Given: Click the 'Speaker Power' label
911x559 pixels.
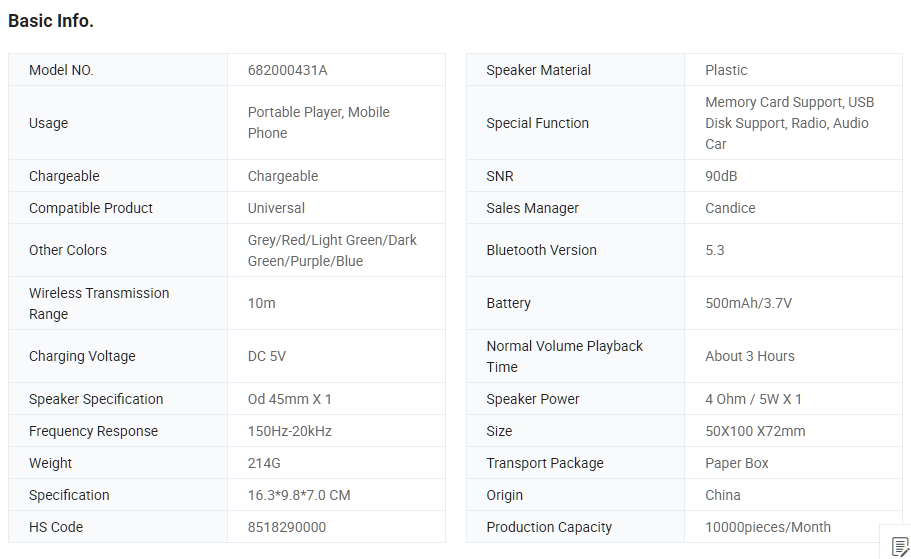Looking at the screenshot, I should (x=533, y=399).
